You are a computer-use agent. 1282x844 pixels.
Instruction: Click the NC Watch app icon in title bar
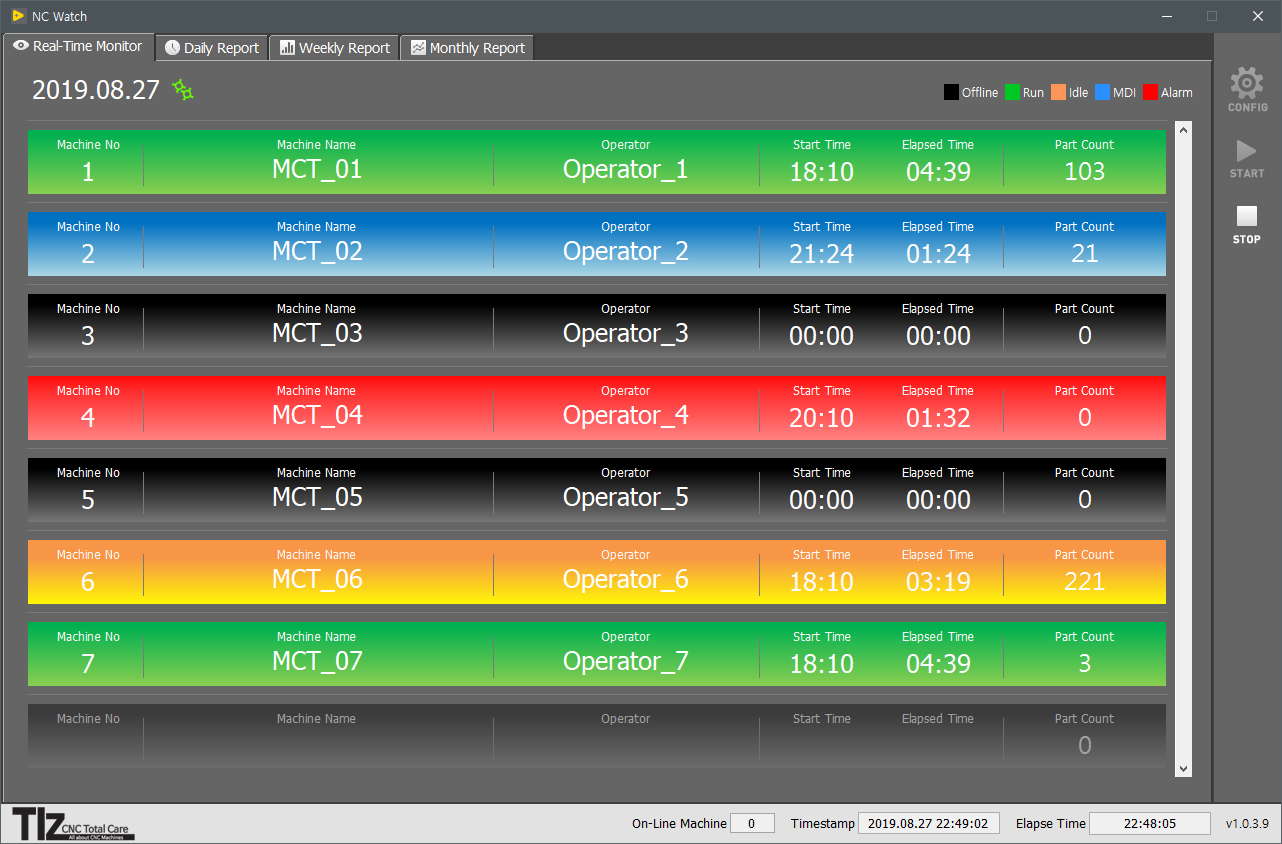point(18,16)
